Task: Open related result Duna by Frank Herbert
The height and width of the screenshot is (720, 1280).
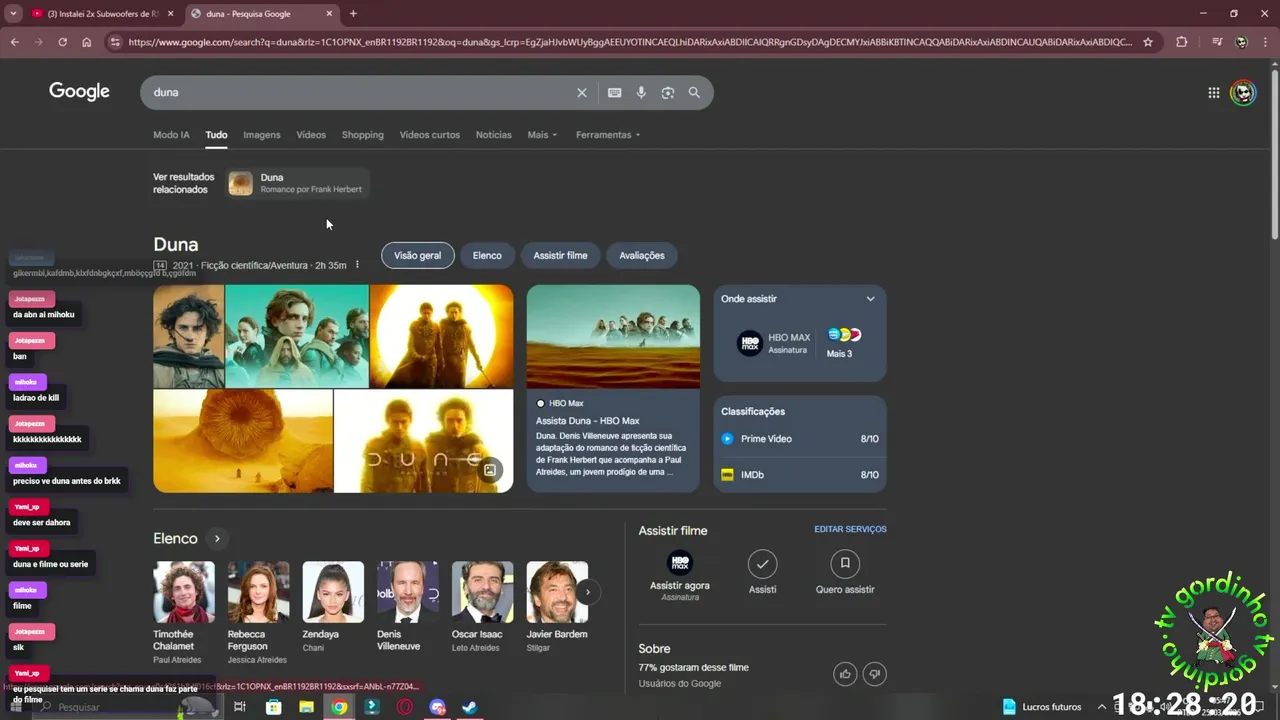Action: click(x=297, y=183)
